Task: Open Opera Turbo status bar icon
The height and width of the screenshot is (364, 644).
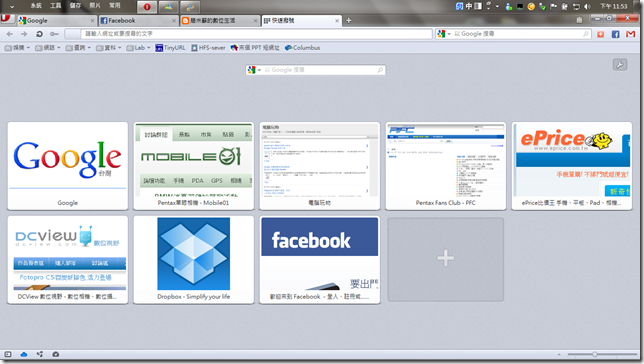Action: [x=55, y=354]
